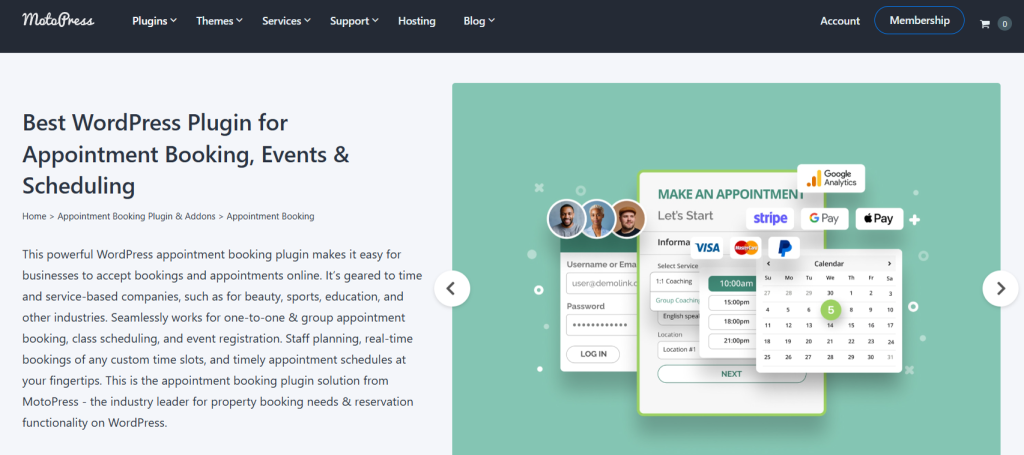Click the MotoPress logo
The height and width of the screenshot is (455, 1024).
pos(59,20)
